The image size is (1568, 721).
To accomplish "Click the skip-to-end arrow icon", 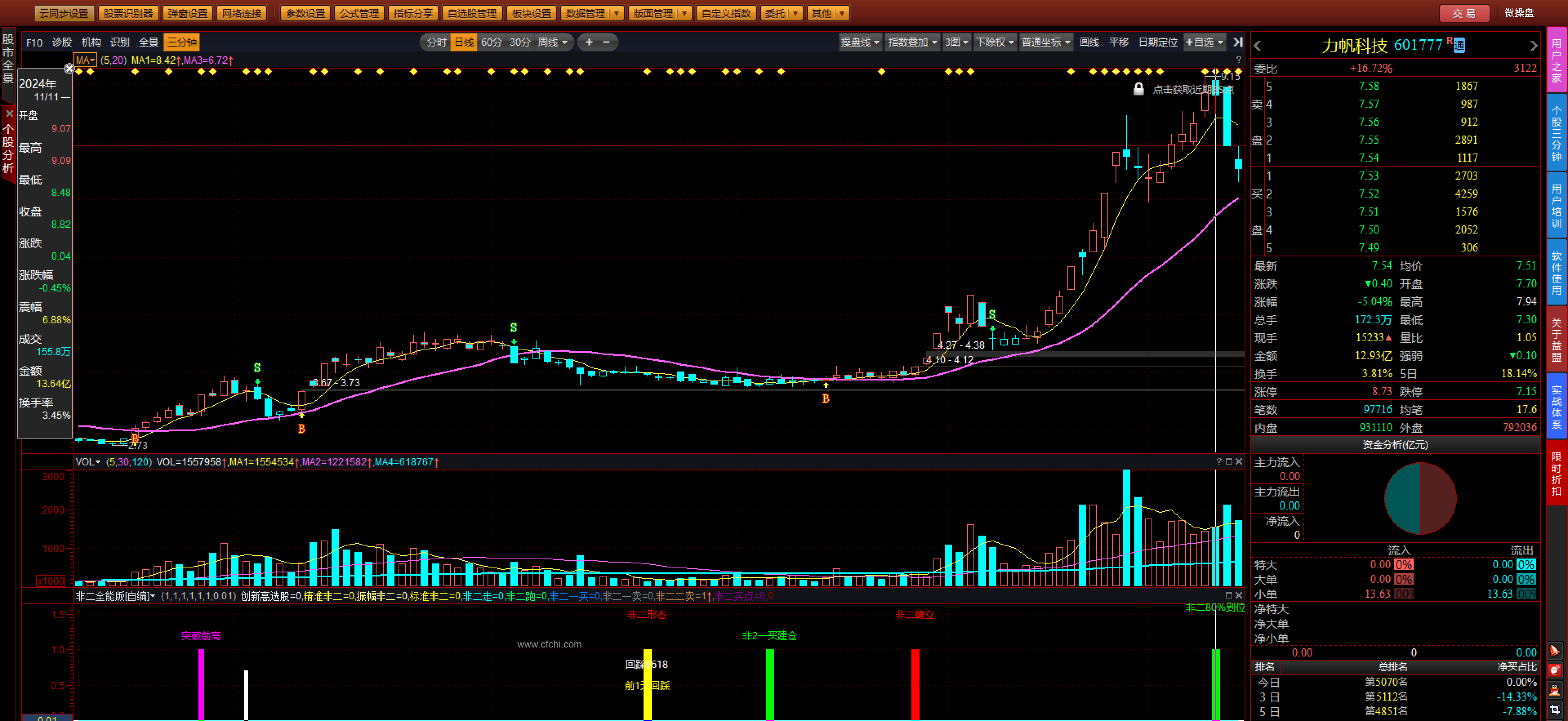I will point(1238,42).
